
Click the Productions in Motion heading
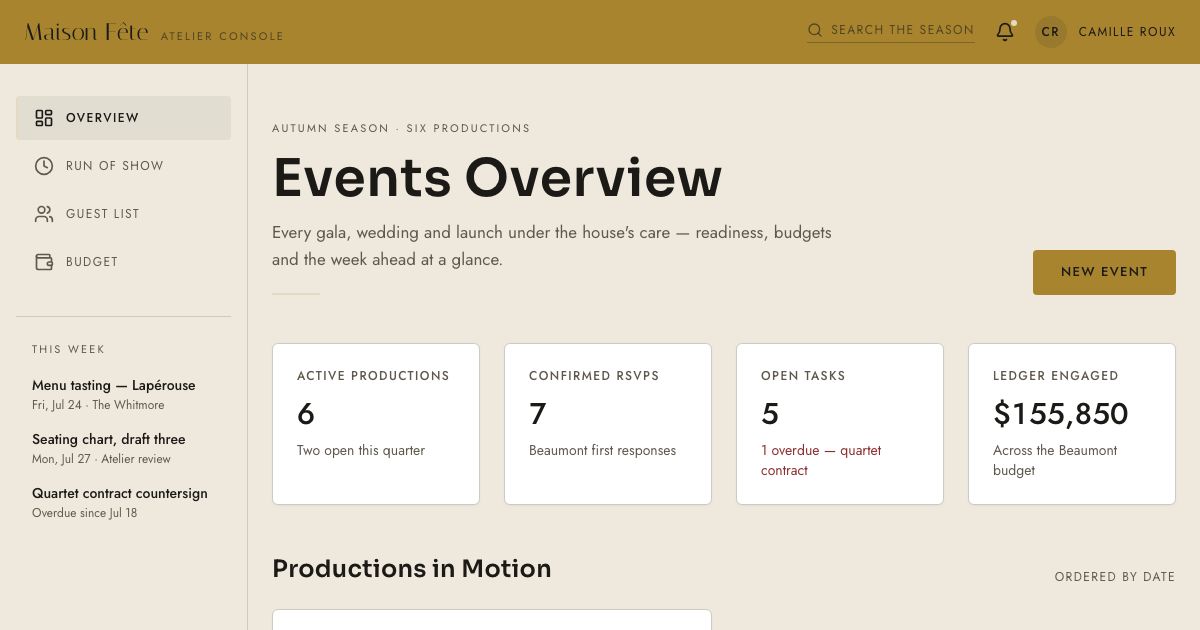412,568
